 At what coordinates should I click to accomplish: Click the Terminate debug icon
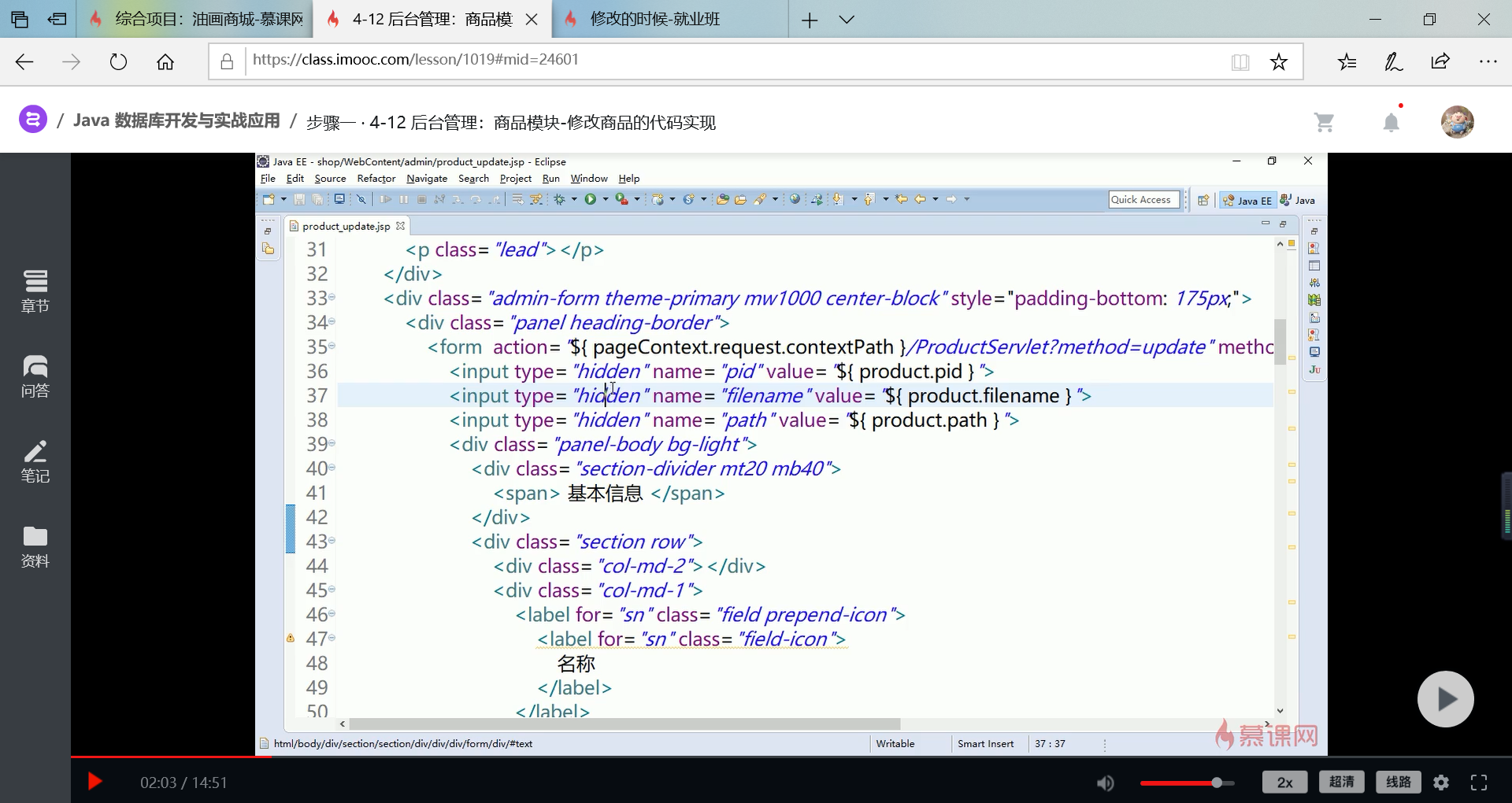(422, 199)
